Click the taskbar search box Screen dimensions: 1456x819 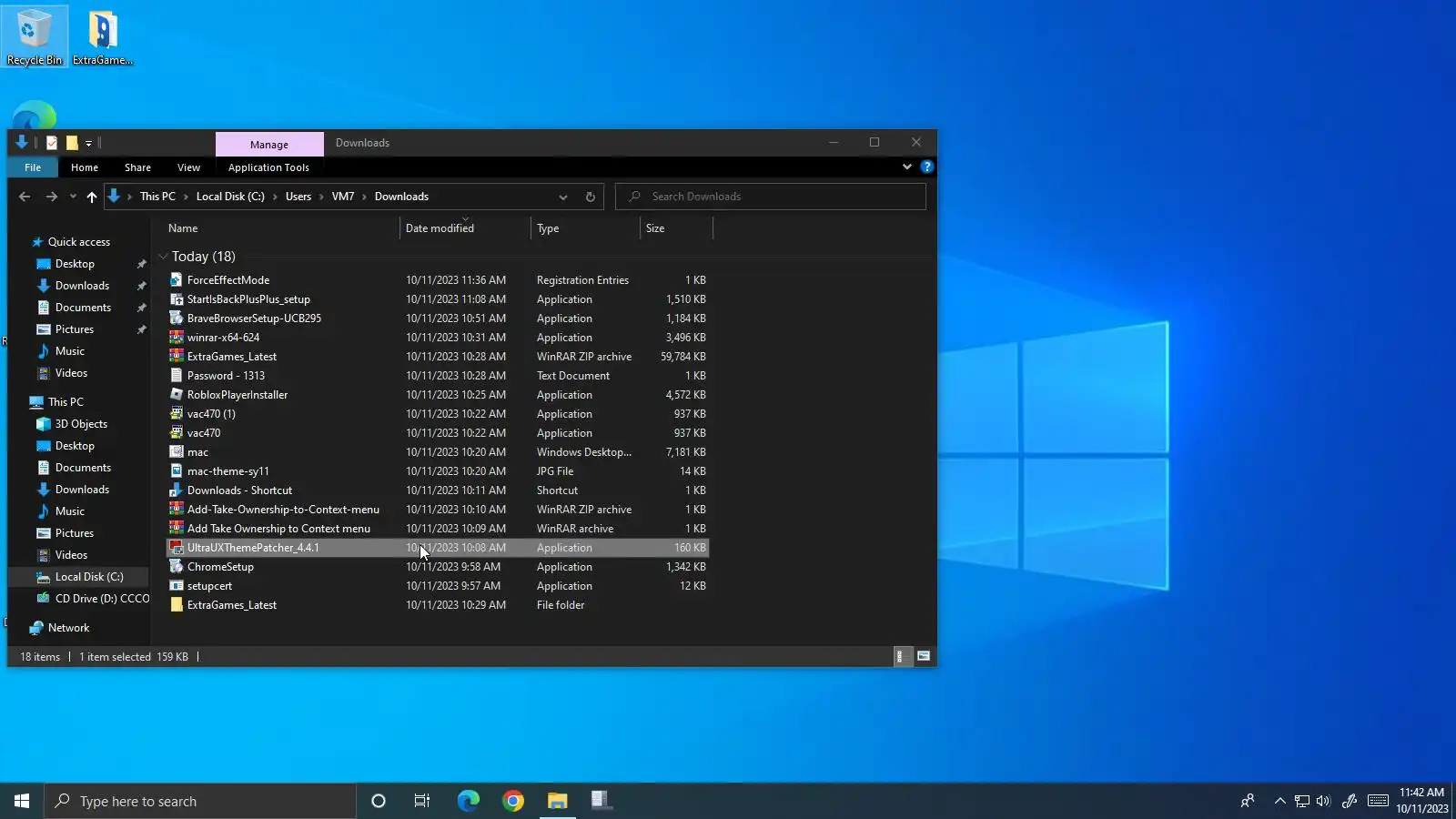click(200, 801)
